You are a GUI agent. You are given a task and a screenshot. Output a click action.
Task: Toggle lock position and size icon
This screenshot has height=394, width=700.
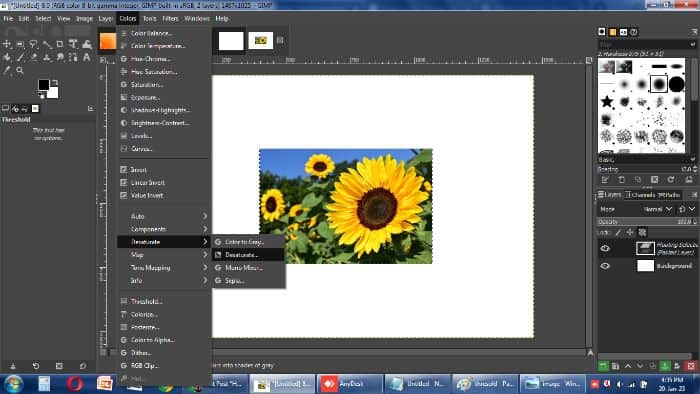click(x=630, y=232)
